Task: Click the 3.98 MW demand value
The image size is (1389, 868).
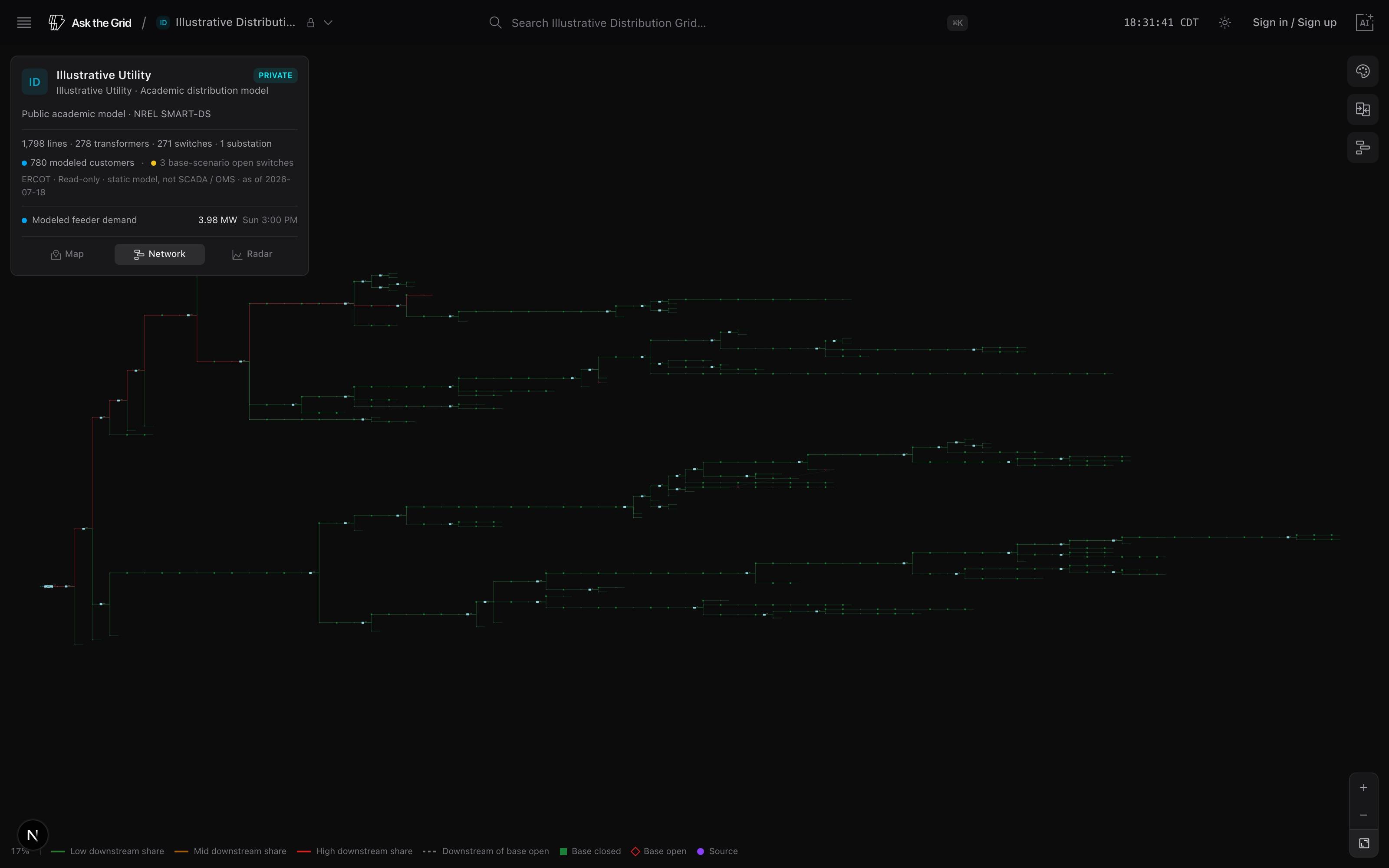Action: pos(217,220)
